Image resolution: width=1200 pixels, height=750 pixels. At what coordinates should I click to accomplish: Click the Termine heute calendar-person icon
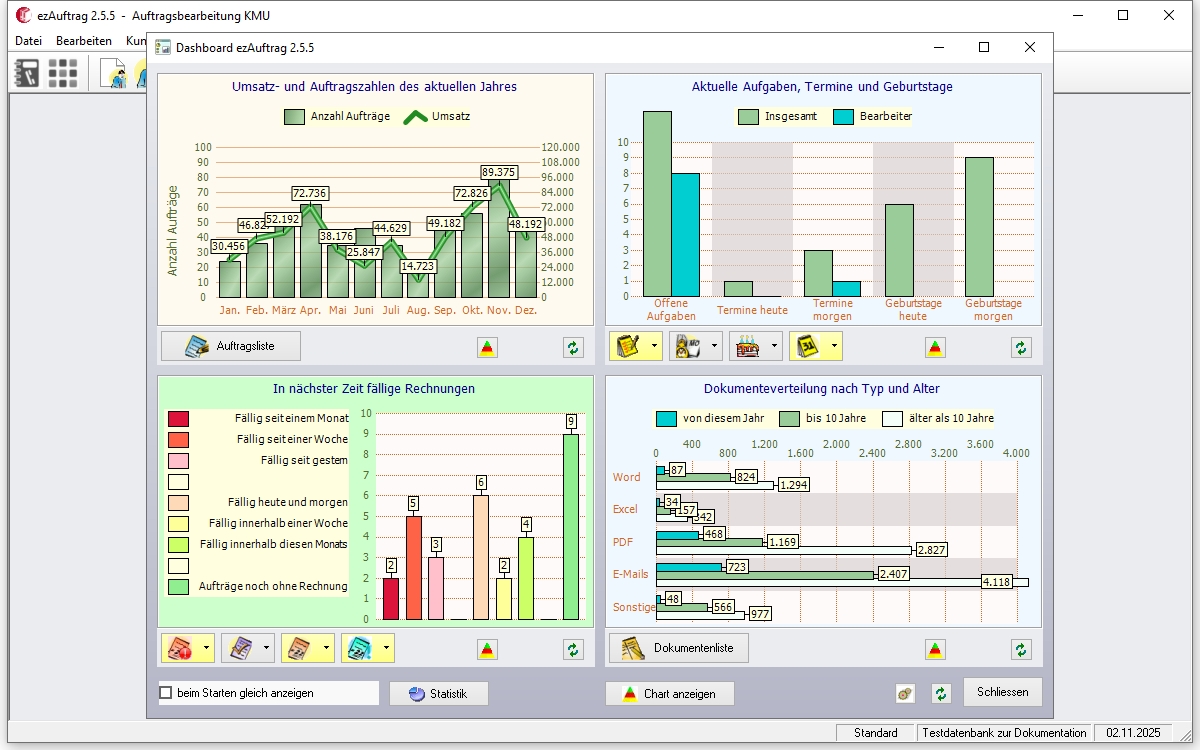(688, 347)
